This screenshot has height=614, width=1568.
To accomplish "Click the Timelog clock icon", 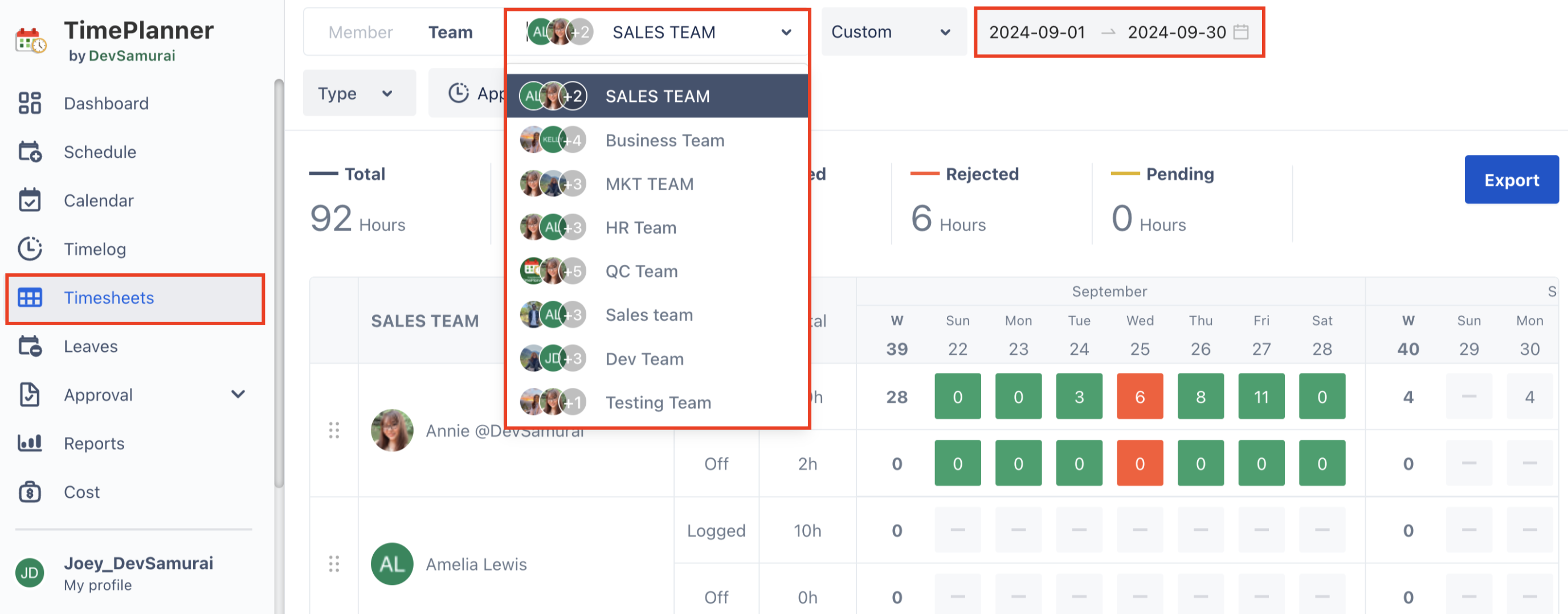I will pyautogui.click(x=29, y=249).
